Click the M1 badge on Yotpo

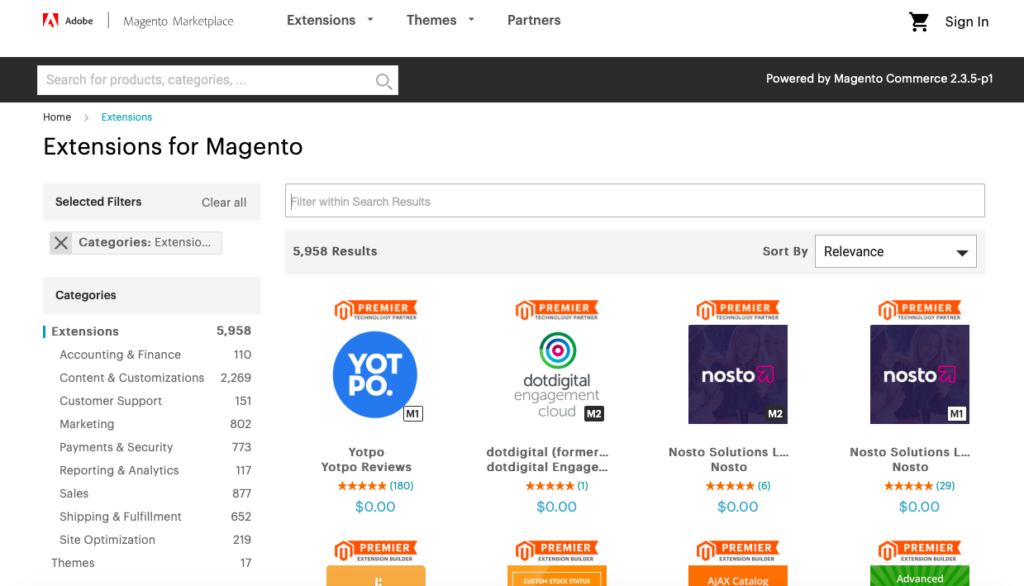coord(413,414)
